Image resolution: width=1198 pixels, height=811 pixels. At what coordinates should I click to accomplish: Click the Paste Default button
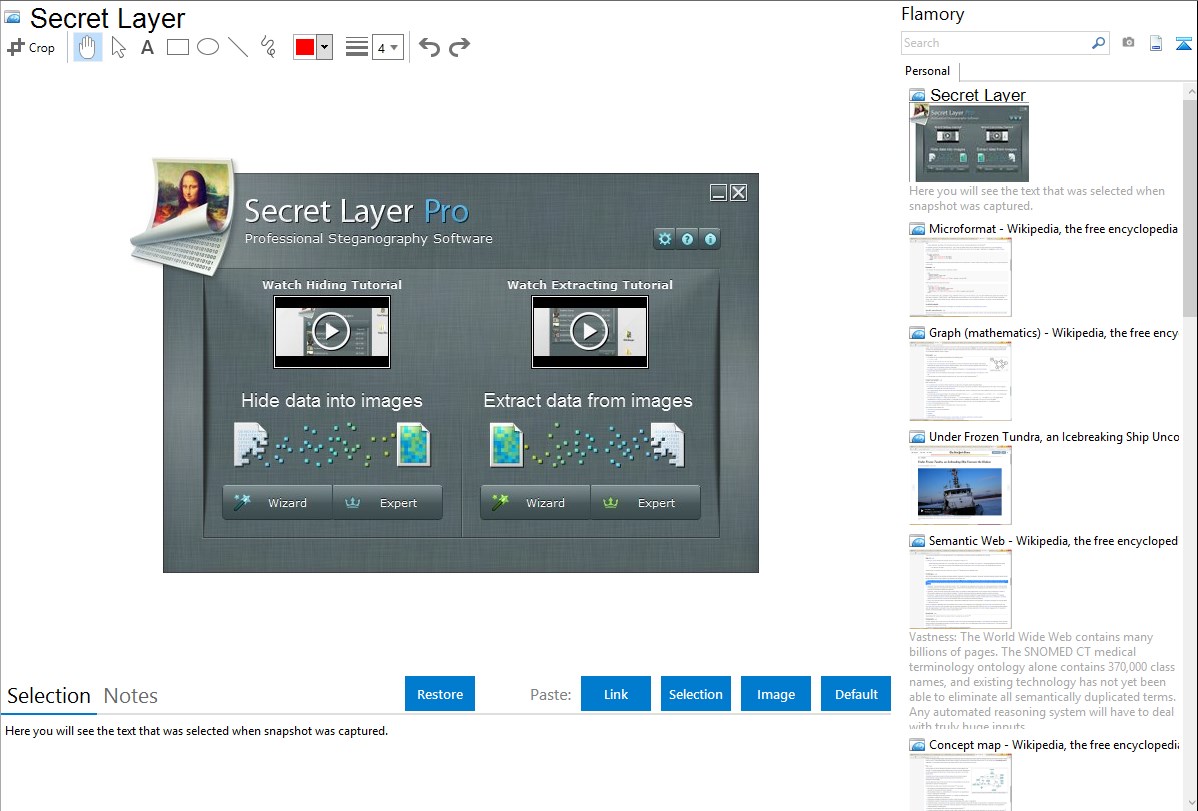pyautogui.click(x=856, y=694)
